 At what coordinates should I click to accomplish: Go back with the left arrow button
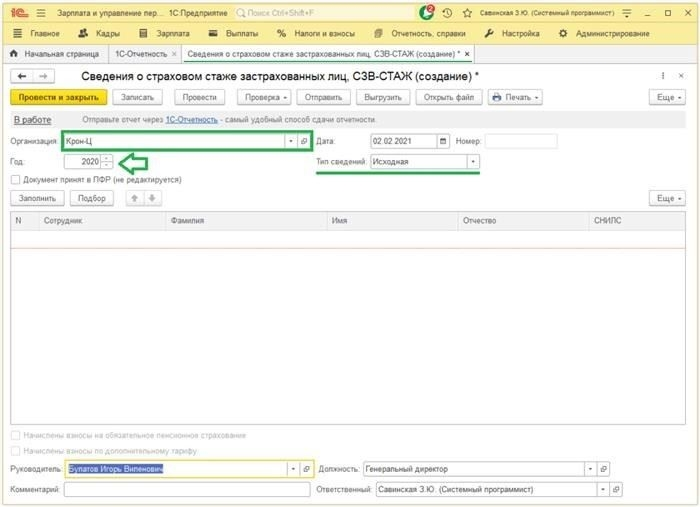(21, 76)
